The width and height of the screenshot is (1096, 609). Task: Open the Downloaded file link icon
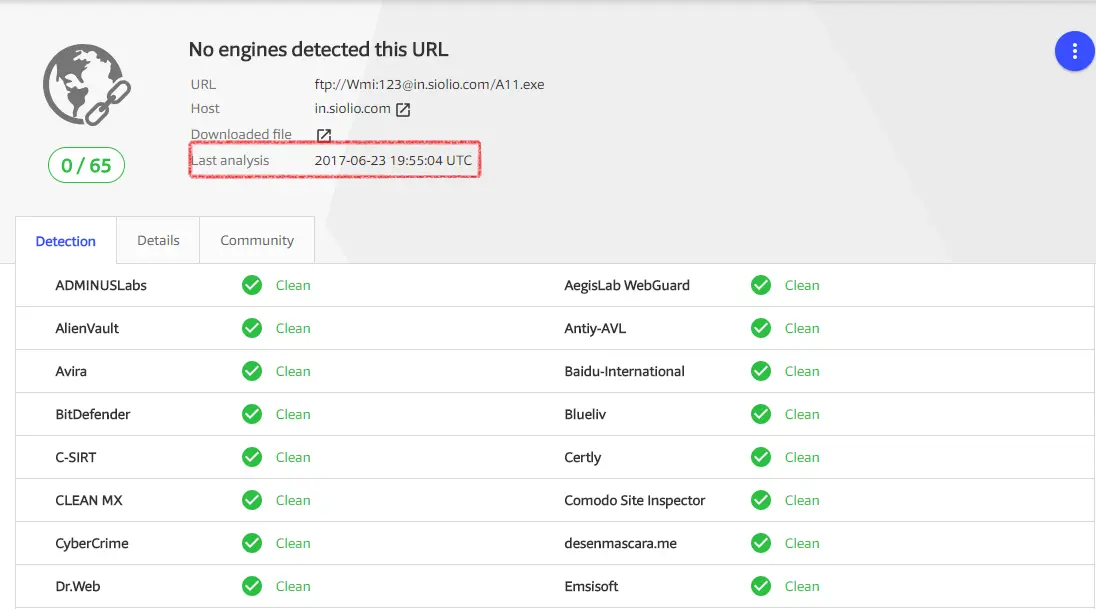pos(324,135)
